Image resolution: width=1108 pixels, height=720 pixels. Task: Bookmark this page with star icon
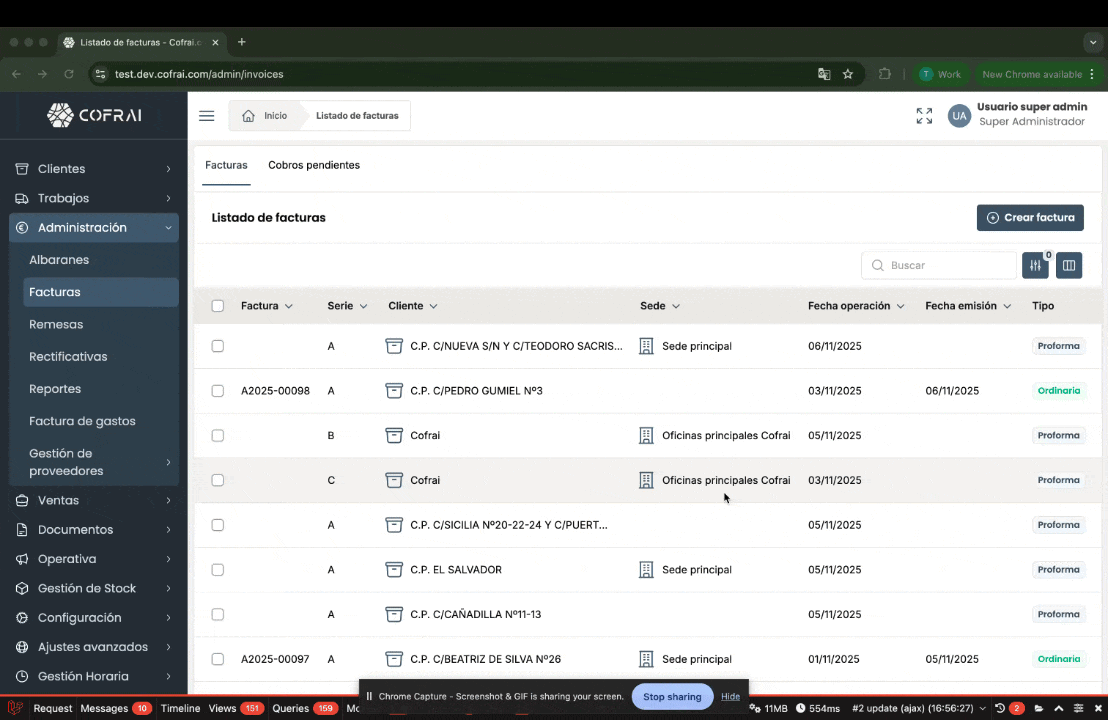[848, 74]
